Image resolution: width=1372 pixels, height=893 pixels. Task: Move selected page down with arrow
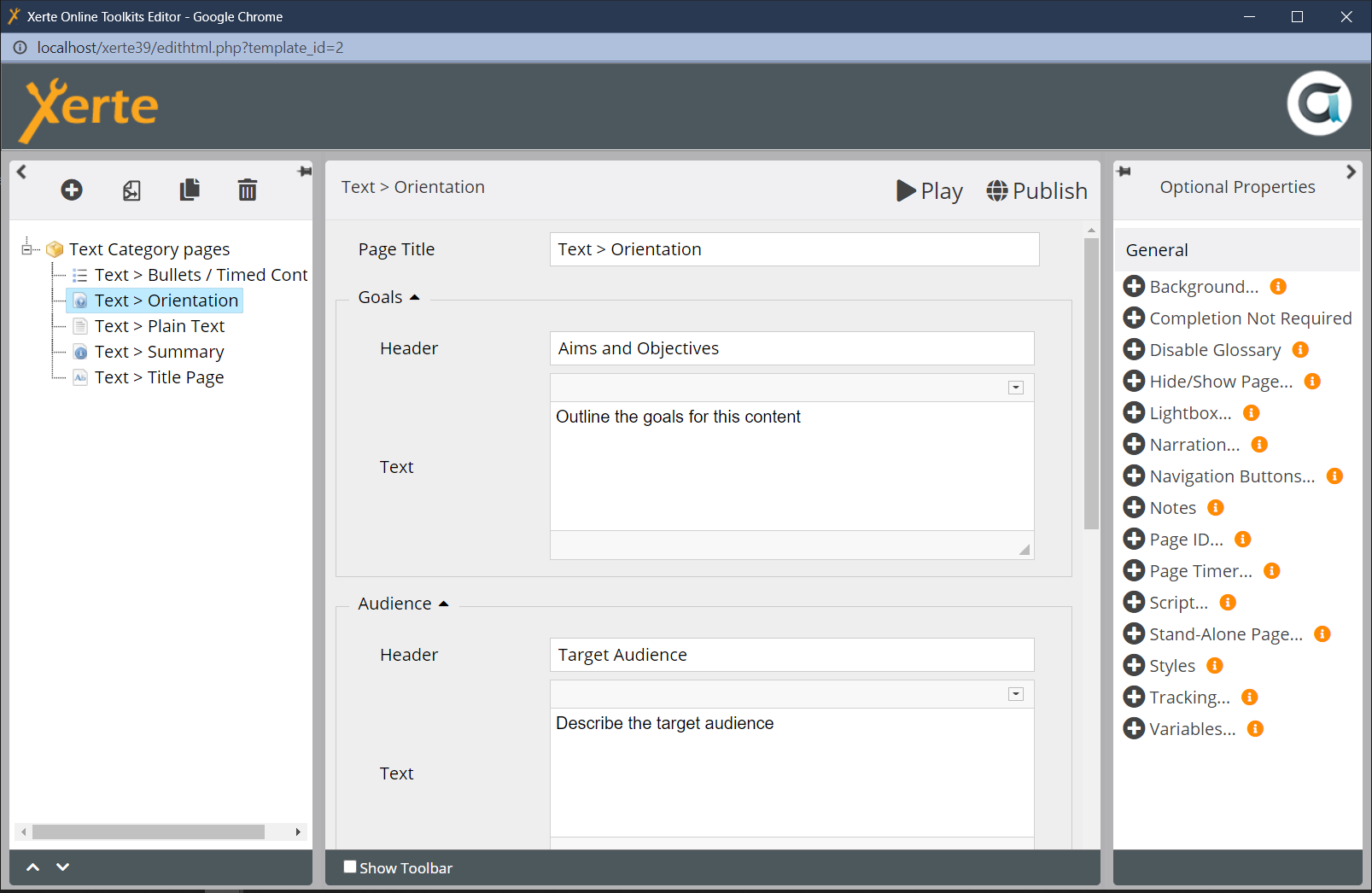click(x=62, y=867)
